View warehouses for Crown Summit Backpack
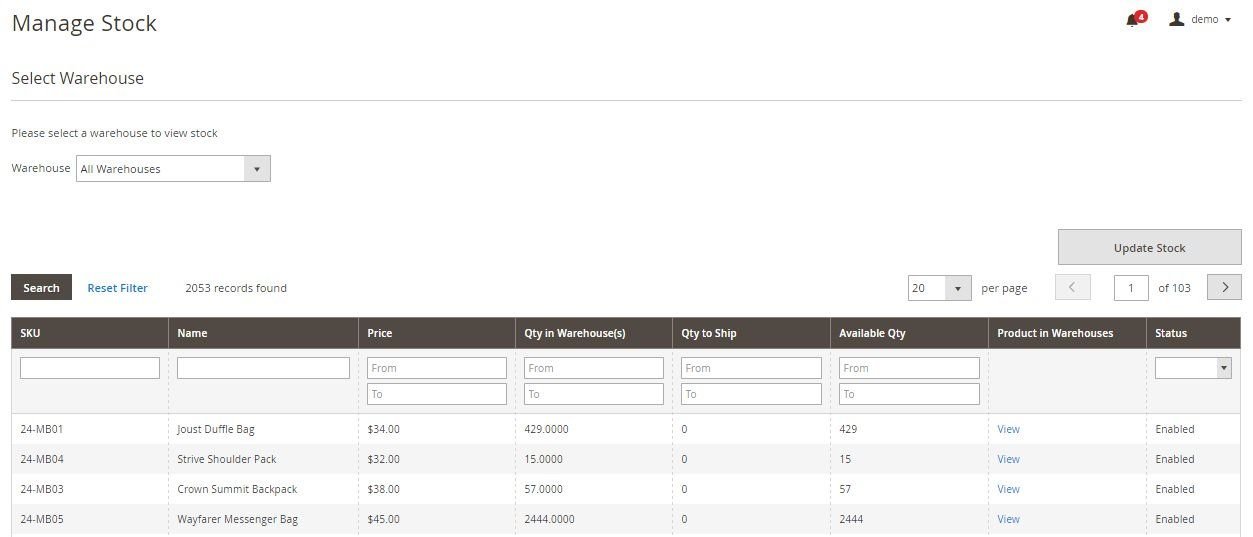1253x537 pixels. coord(1008,489)
